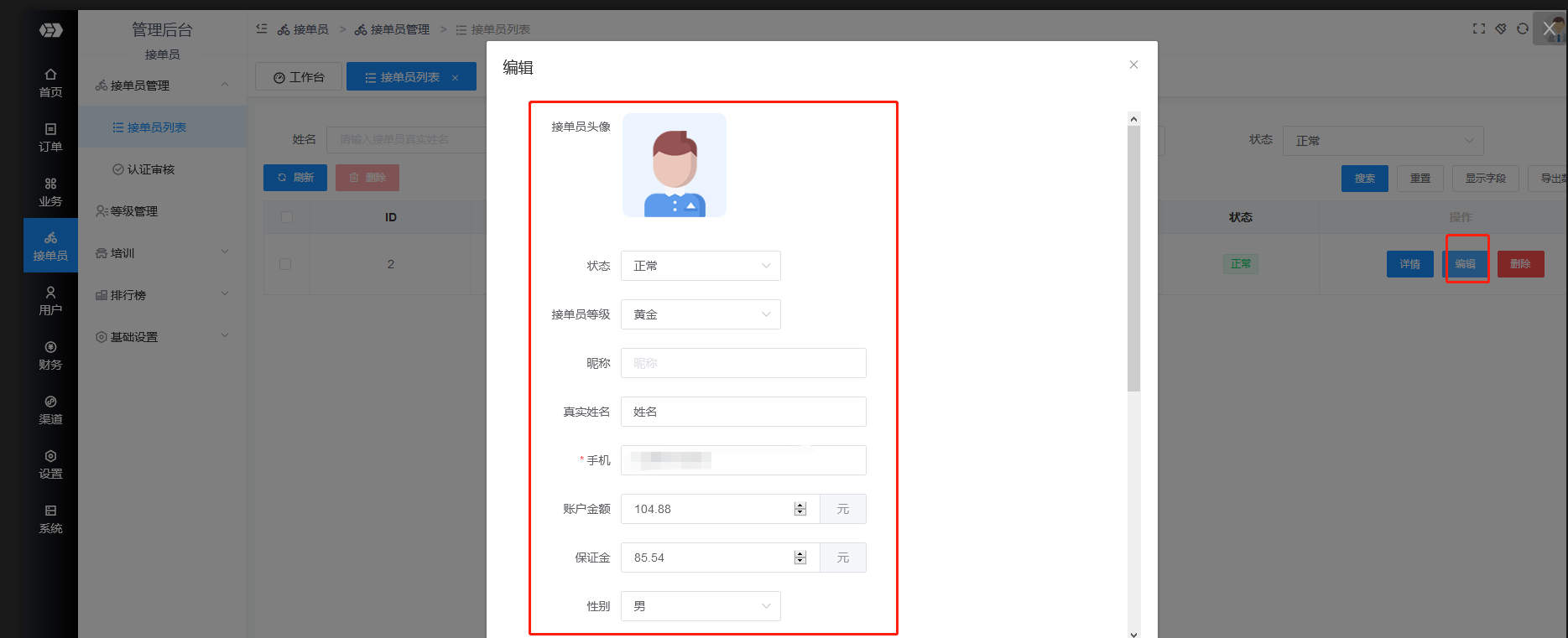Click the red 删除 button above table
The image size is (1568, 638).
pyautogui.click(x=367, y=178)
